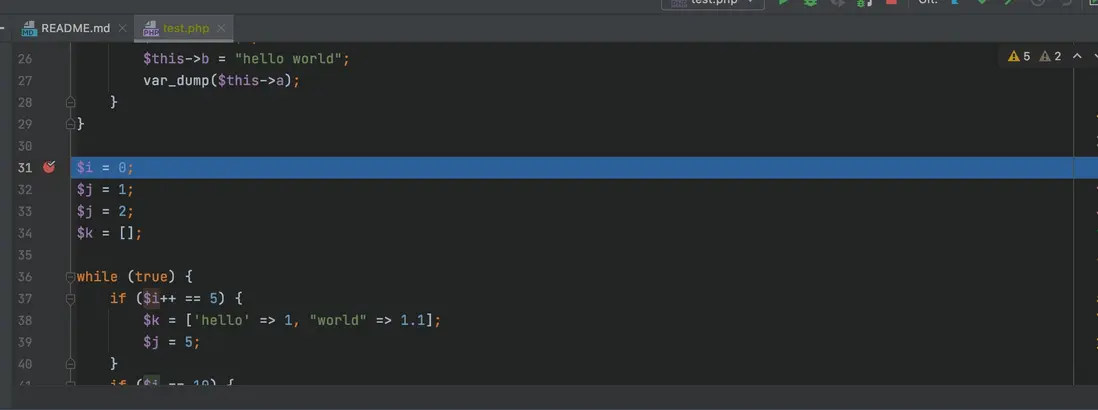The width and height of the screenshot is (1098, 410).
Task: Collapse the if block fold marker on line 37
Action: (70, 299)
